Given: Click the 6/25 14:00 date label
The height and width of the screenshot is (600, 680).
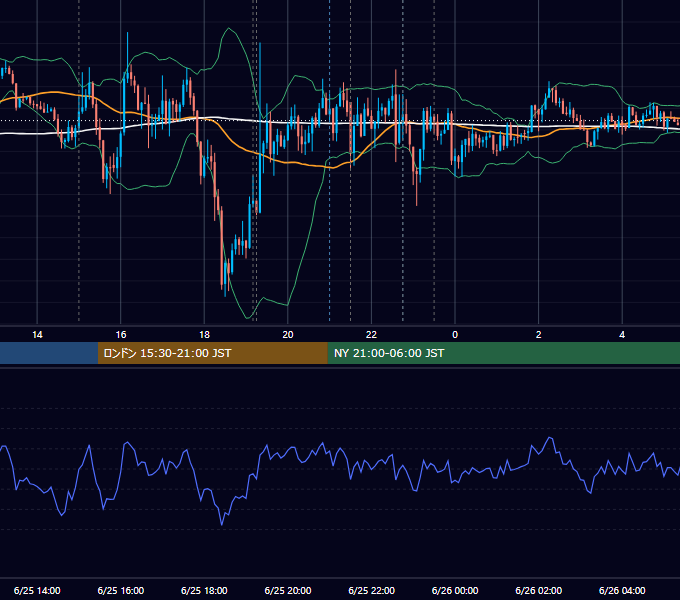Looking at the screenshot, I should click(37, 590).
